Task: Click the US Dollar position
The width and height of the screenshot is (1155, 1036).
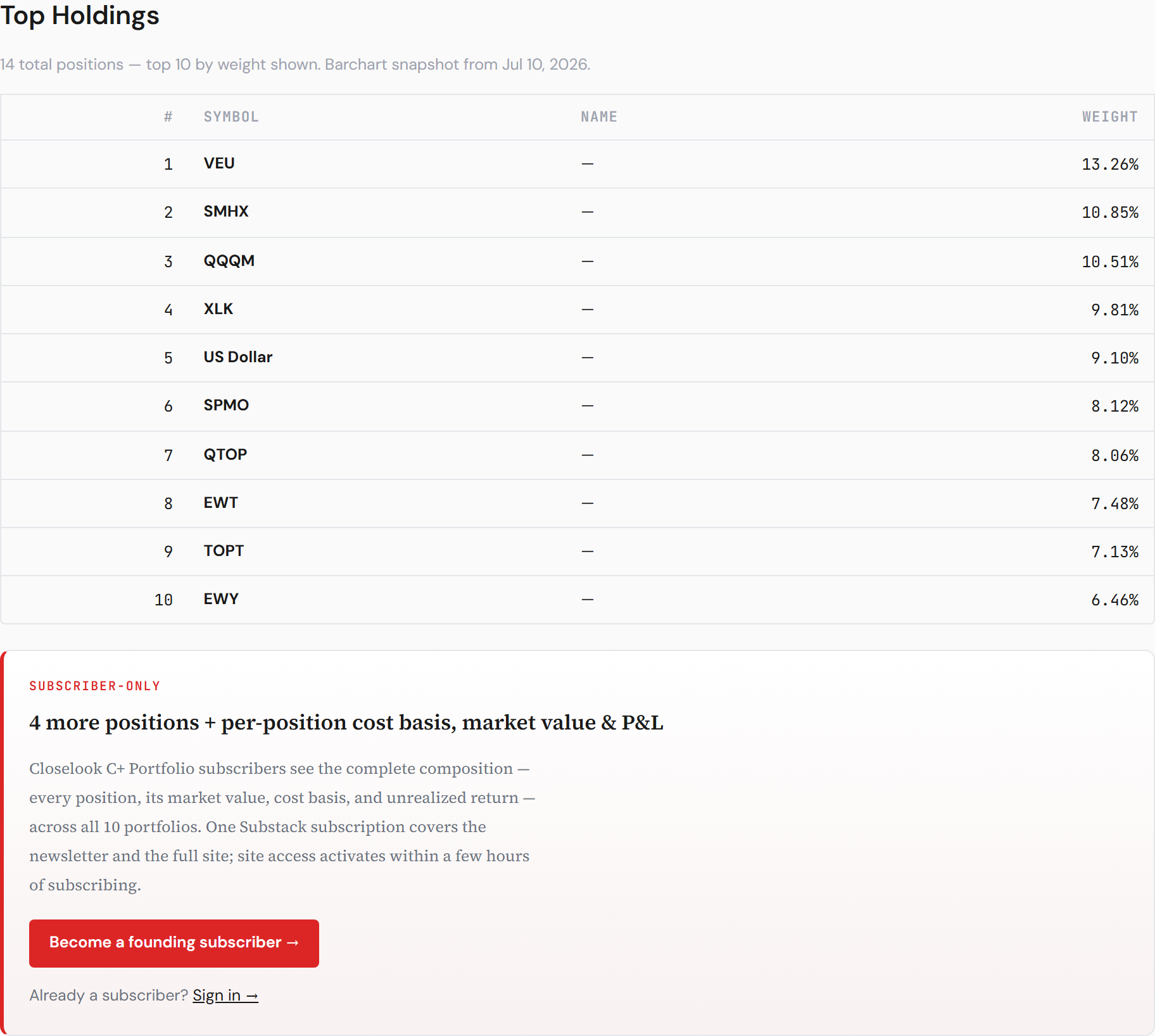Action: (x=238, y=357)
